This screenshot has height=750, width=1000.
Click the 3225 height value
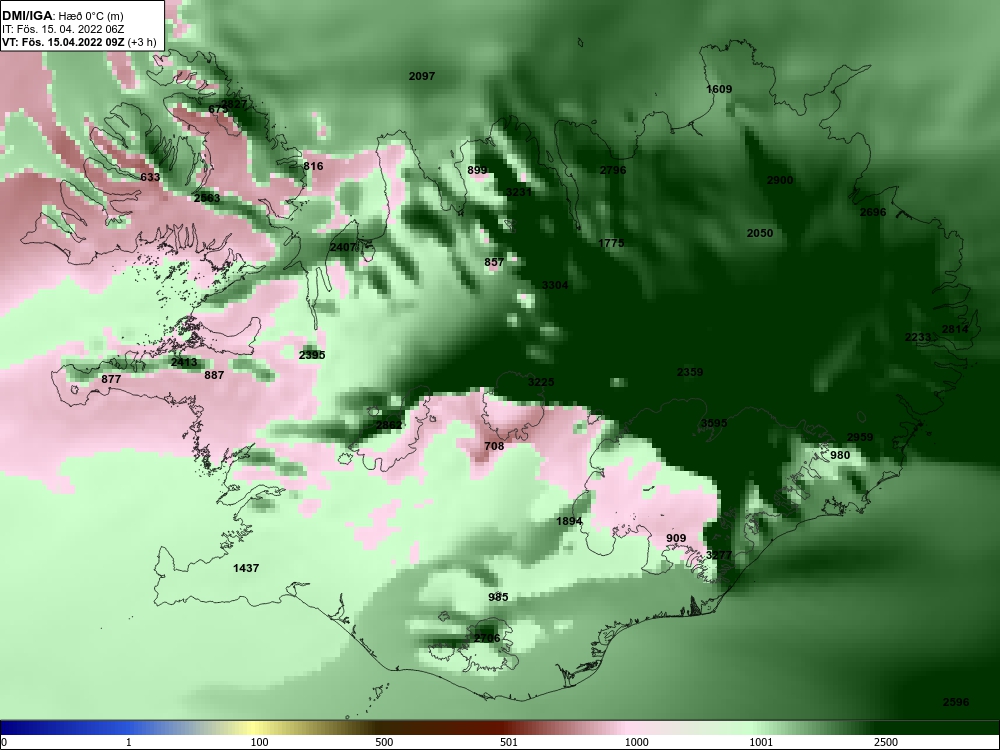pos(541,381)
